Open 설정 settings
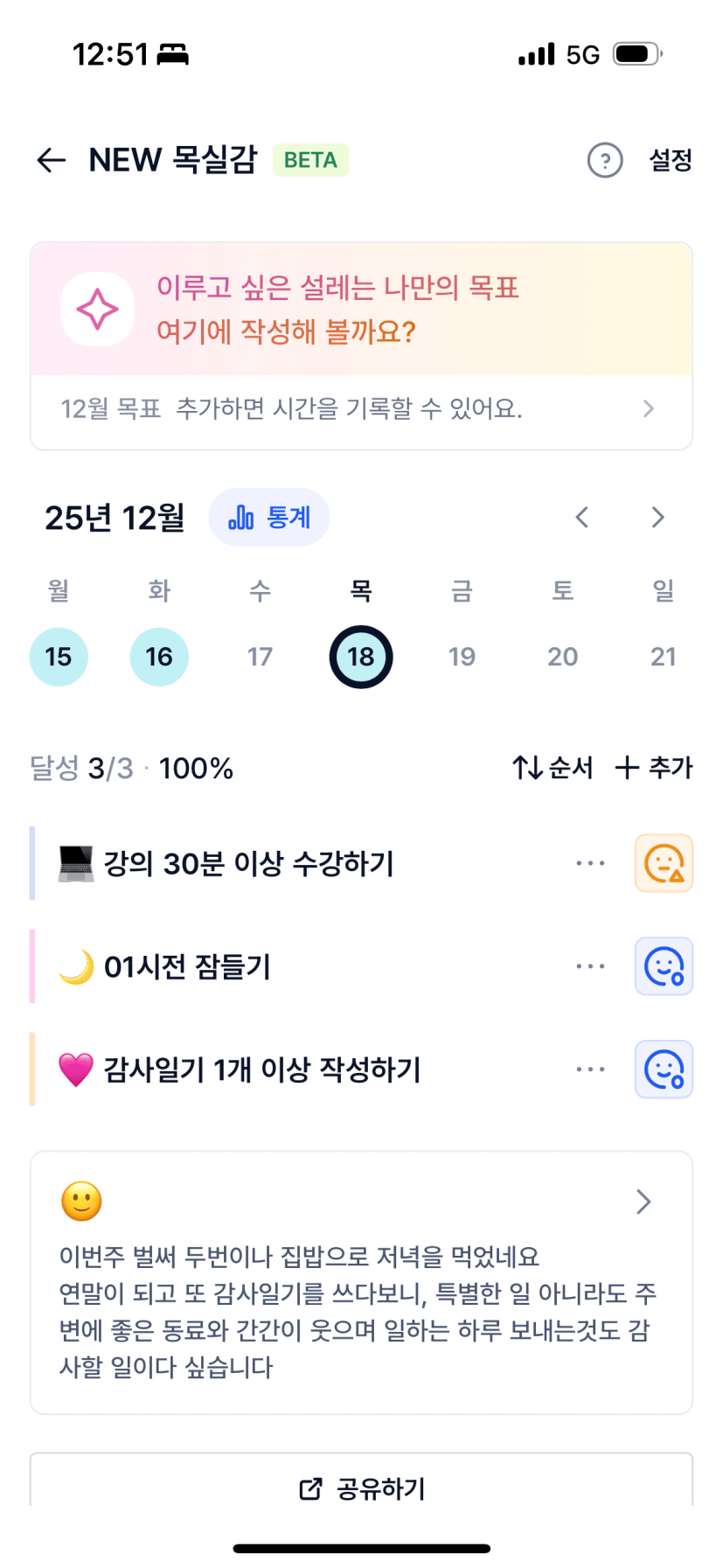The height and width of the screenshot is (1568, 723). tap(671, 160)
